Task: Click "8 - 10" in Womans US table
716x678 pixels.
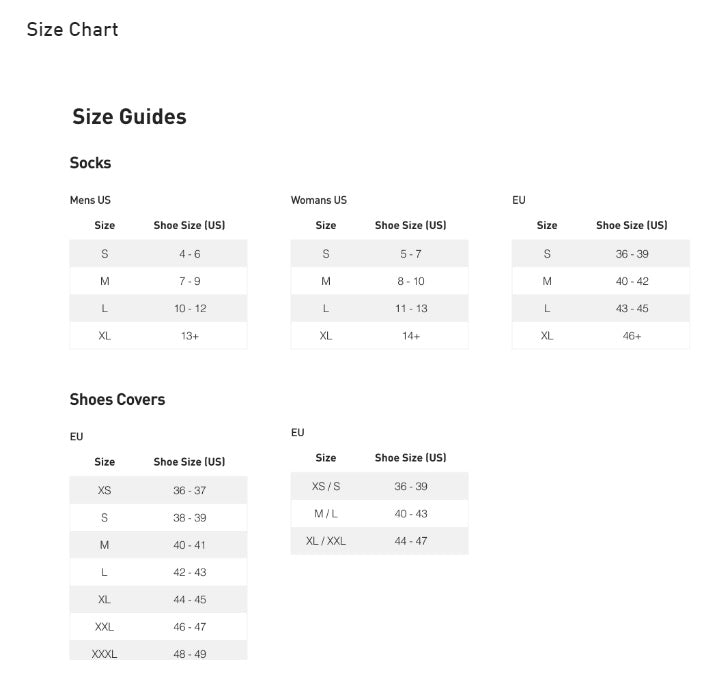Action: tap(410, 282)
